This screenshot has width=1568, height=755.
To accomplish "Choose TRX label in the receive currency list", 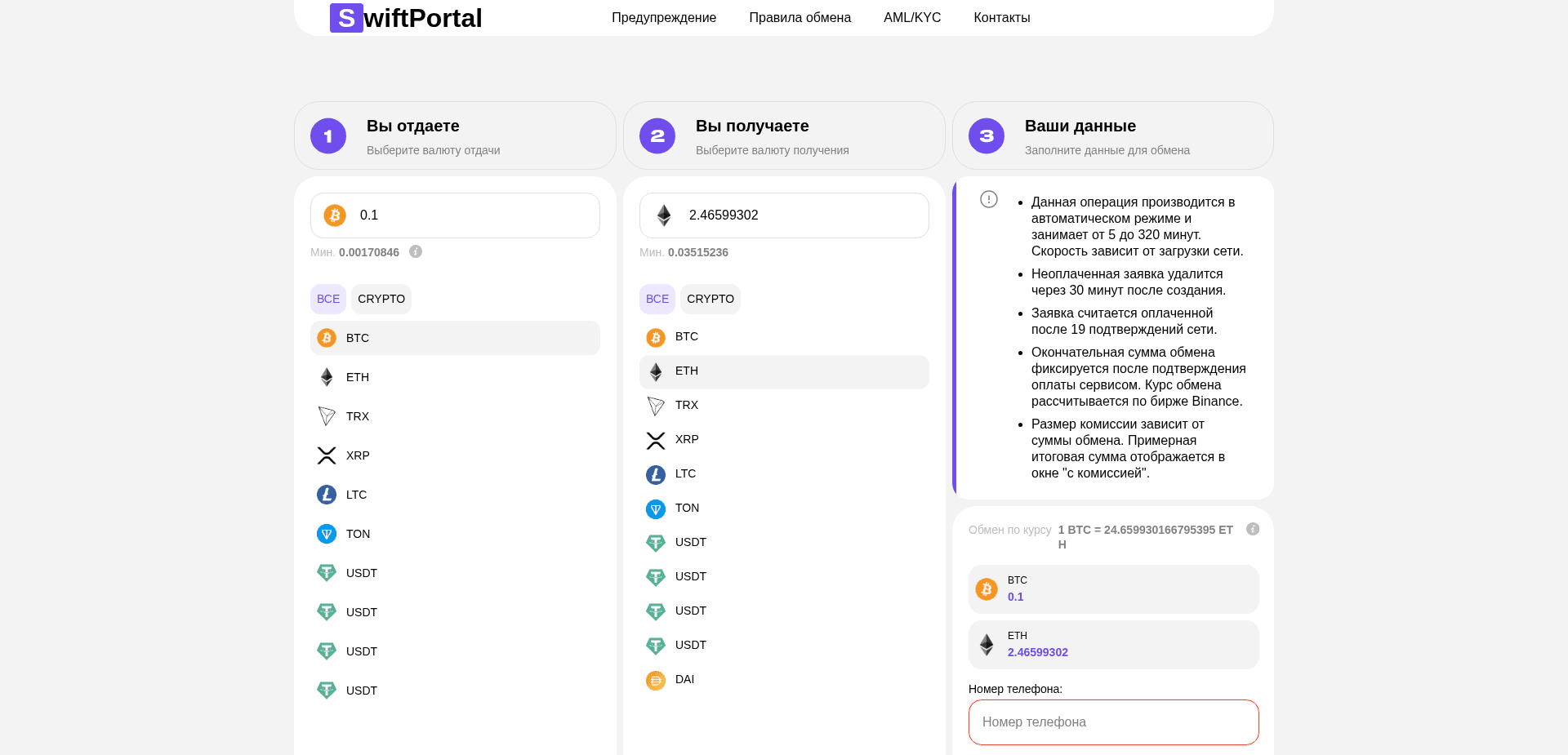I will pyautogui.click(x=687, y=405).
